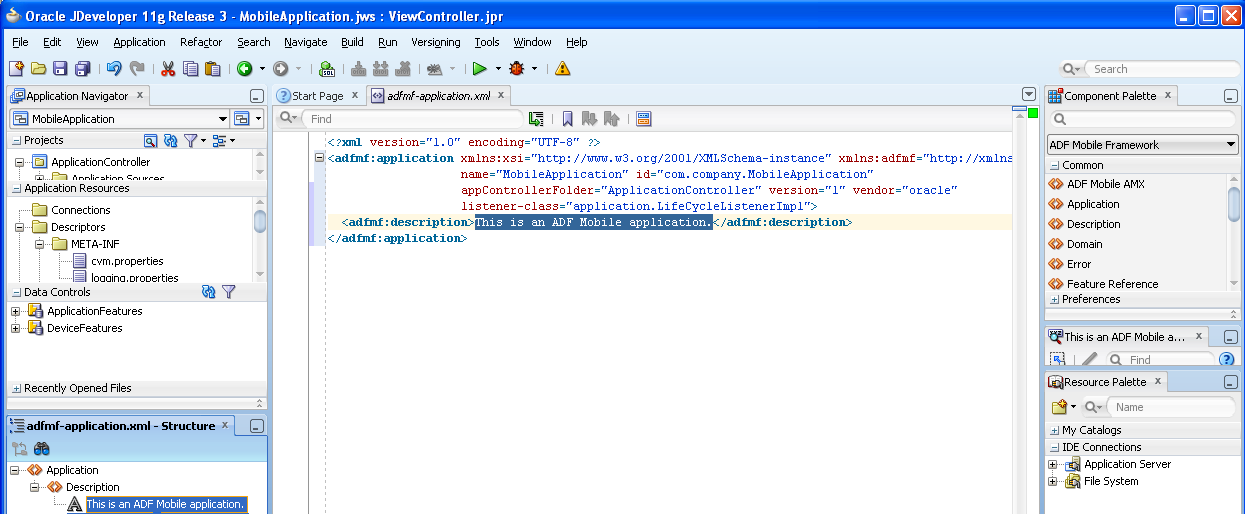Select the adfmf-application.xml editor tab

point(440,96)
